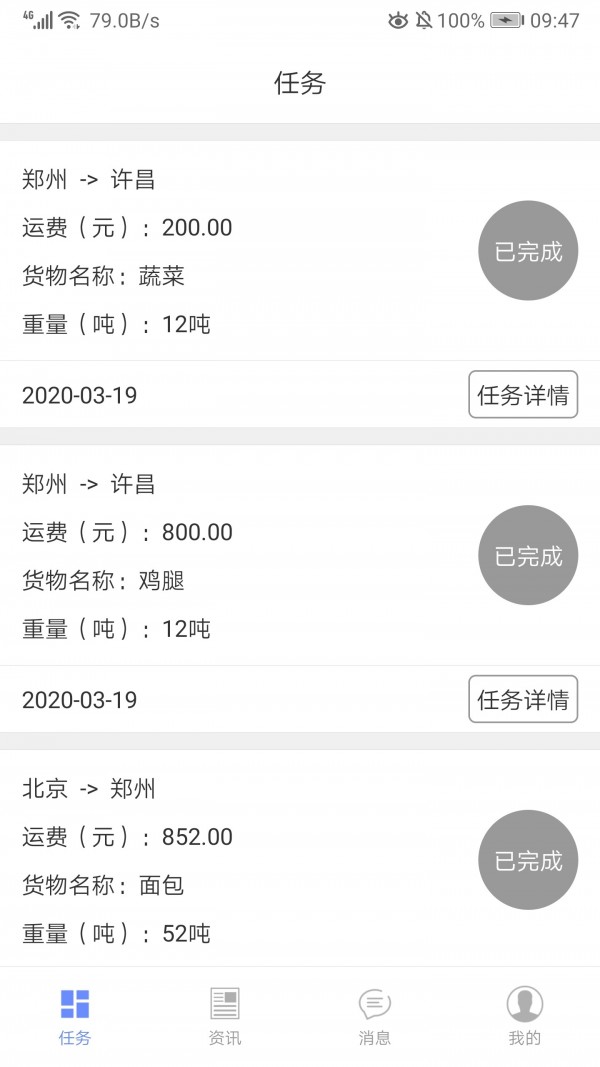This screenshot has height=1067, width=600.
Task: Tap 已完成 badge on the 面包 task
Action: pyautogui.click(x=529, y=860)
